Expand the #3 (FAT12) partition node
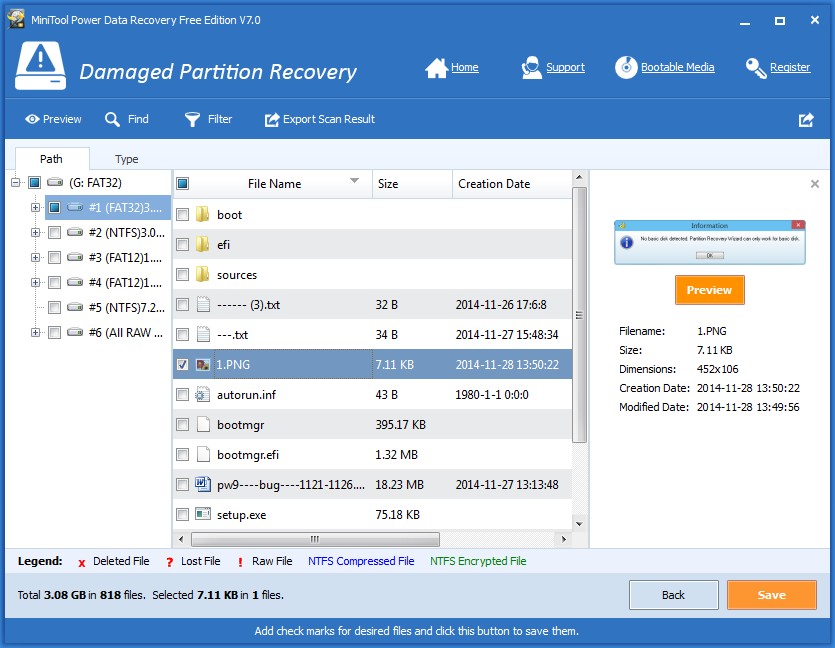835x648 pixels. (35, 257)
